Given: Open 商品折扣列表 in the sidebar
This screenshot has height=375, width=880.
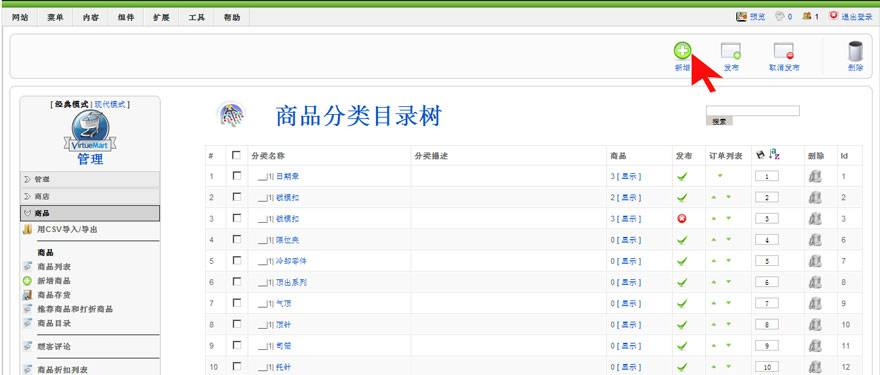Looking at the screenshot, I should 63,370.
